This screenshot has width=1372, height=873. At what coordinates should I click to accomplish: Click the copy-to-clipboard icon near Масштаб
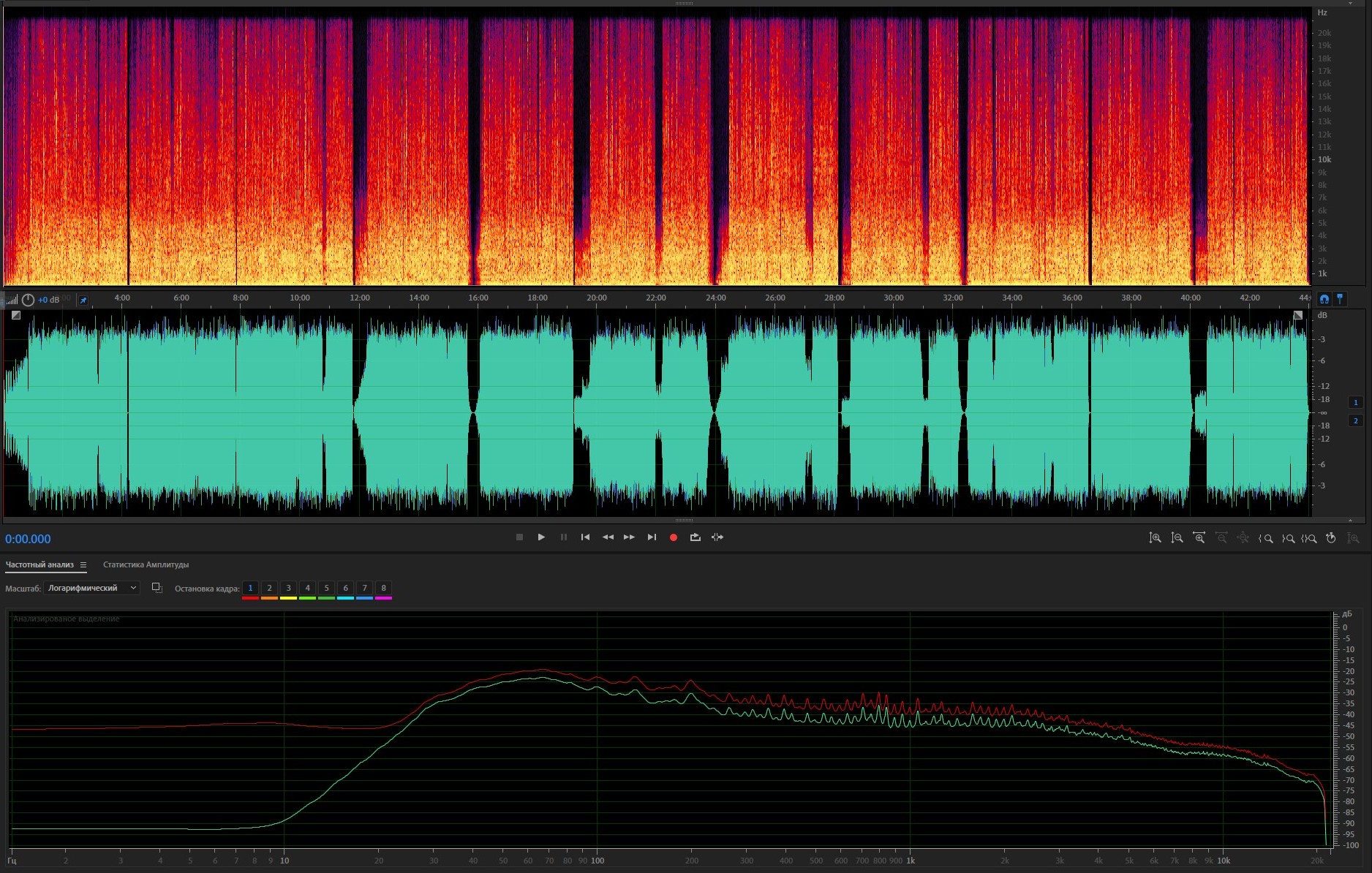157,588
